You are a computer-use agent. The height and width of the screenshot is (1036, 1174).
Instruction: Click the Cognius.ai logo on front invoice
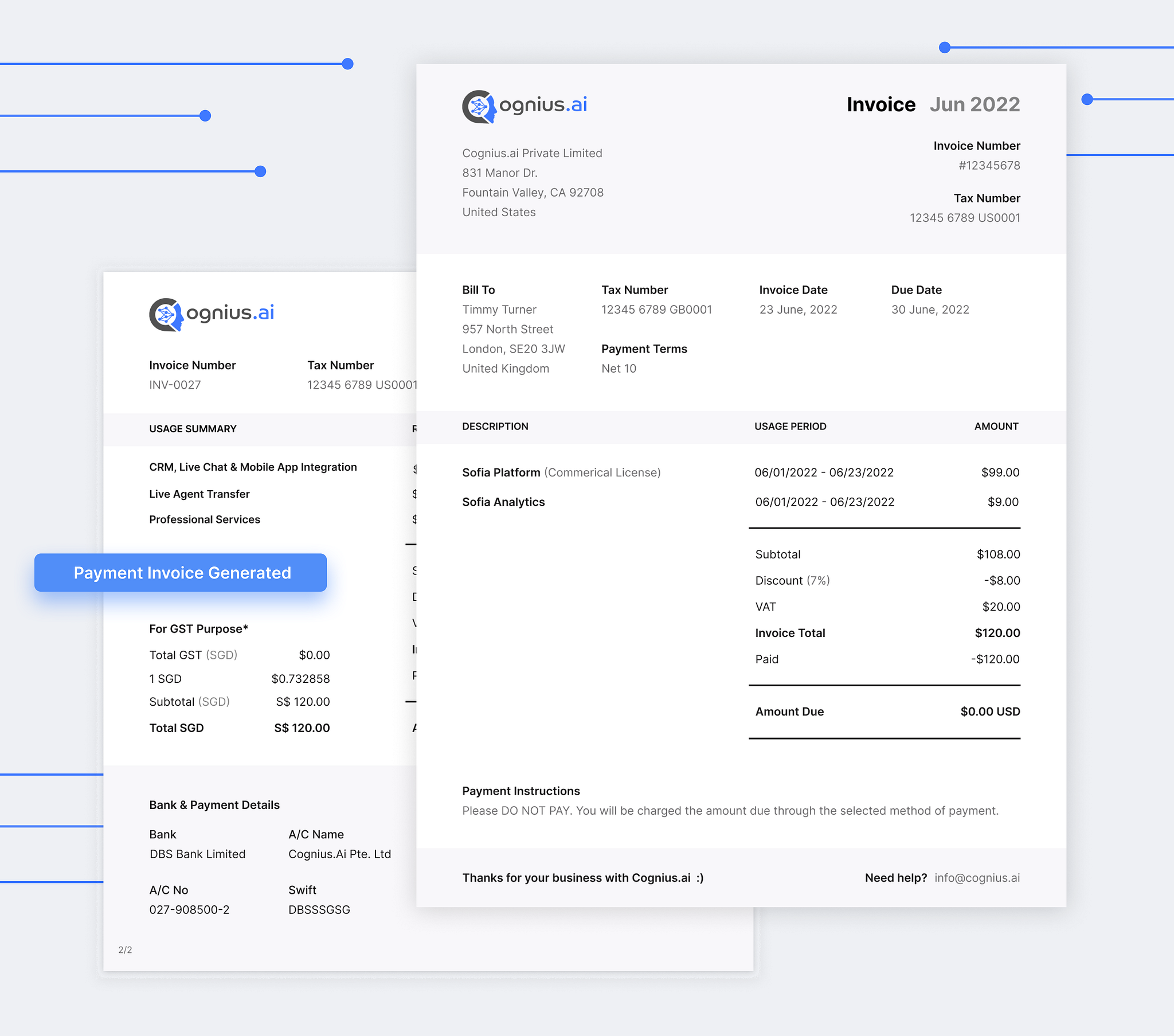click(x=525, y=106)
